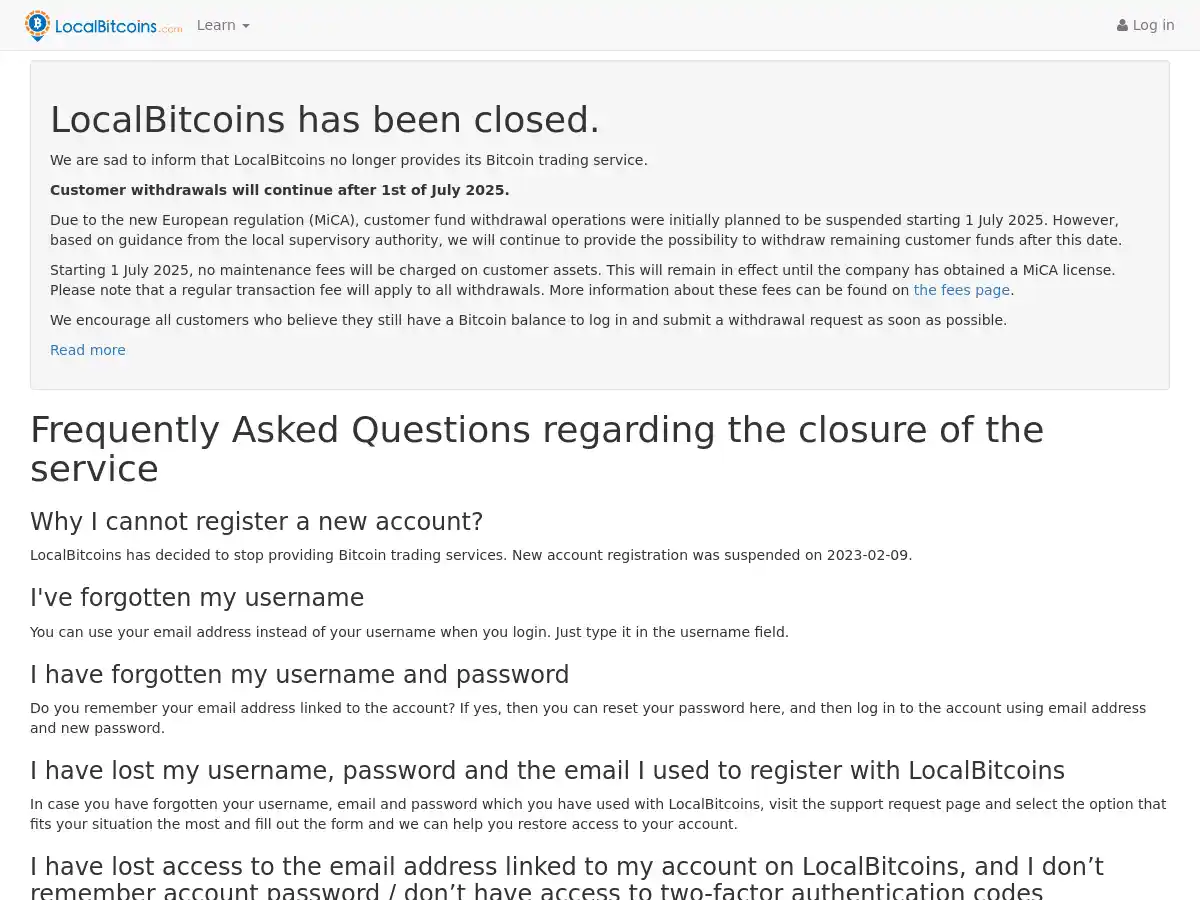Click the I've forgotten my username heading

[197, 597]
